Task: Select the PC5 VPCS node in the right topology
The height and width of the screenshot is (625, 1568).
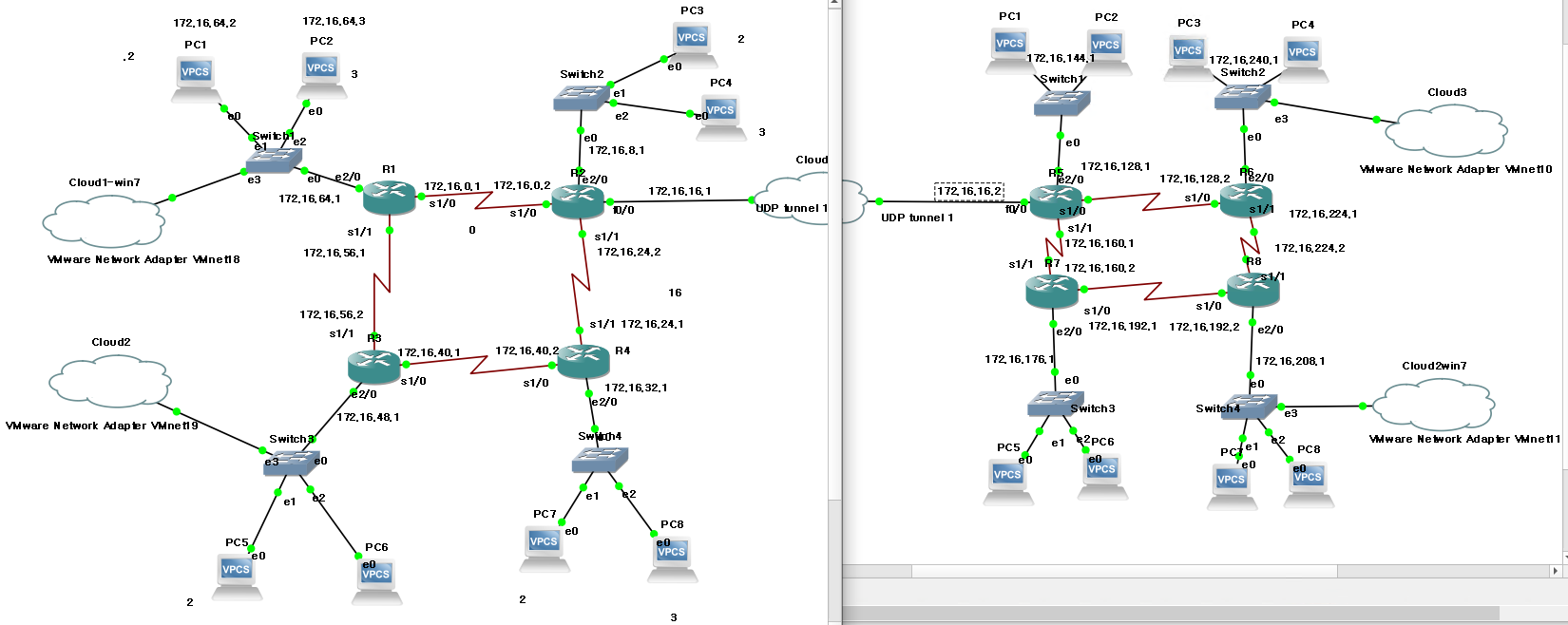Action: 1008,482
